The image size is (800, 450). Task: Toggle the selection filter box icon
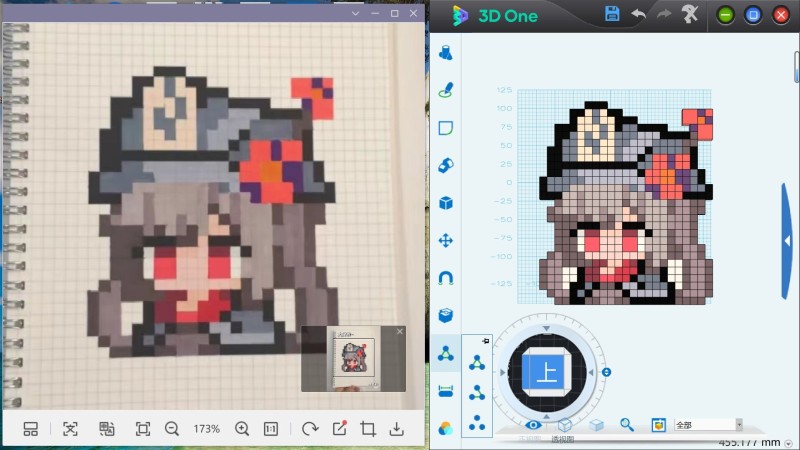[x=659, y=424]
